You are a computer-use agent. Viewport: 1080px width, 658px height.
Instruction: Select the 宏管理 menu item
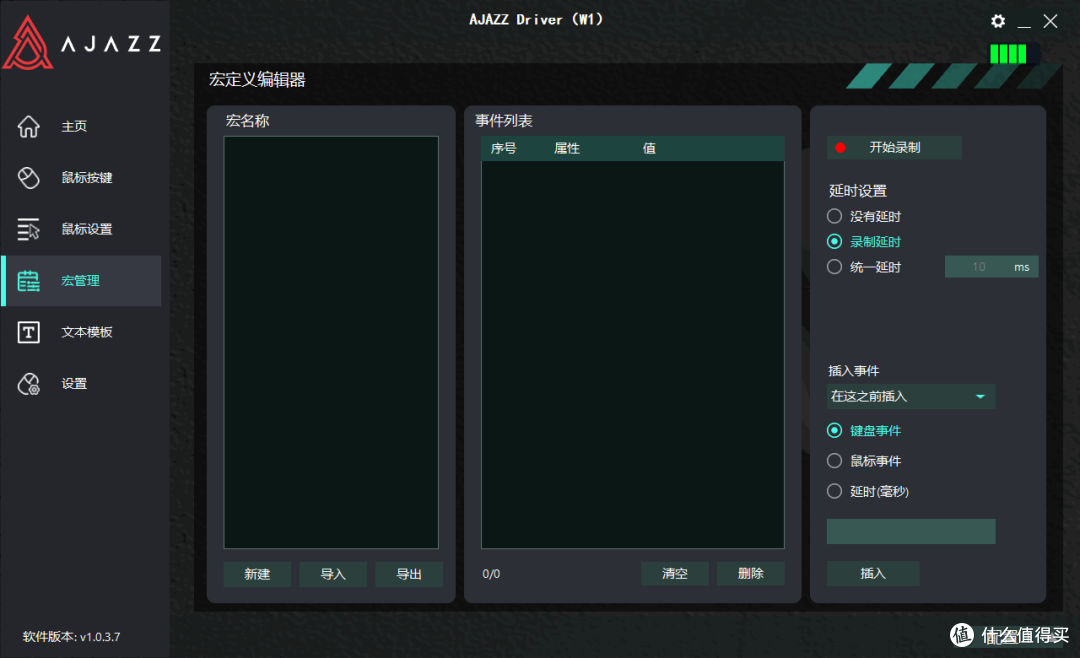[81, 280]
